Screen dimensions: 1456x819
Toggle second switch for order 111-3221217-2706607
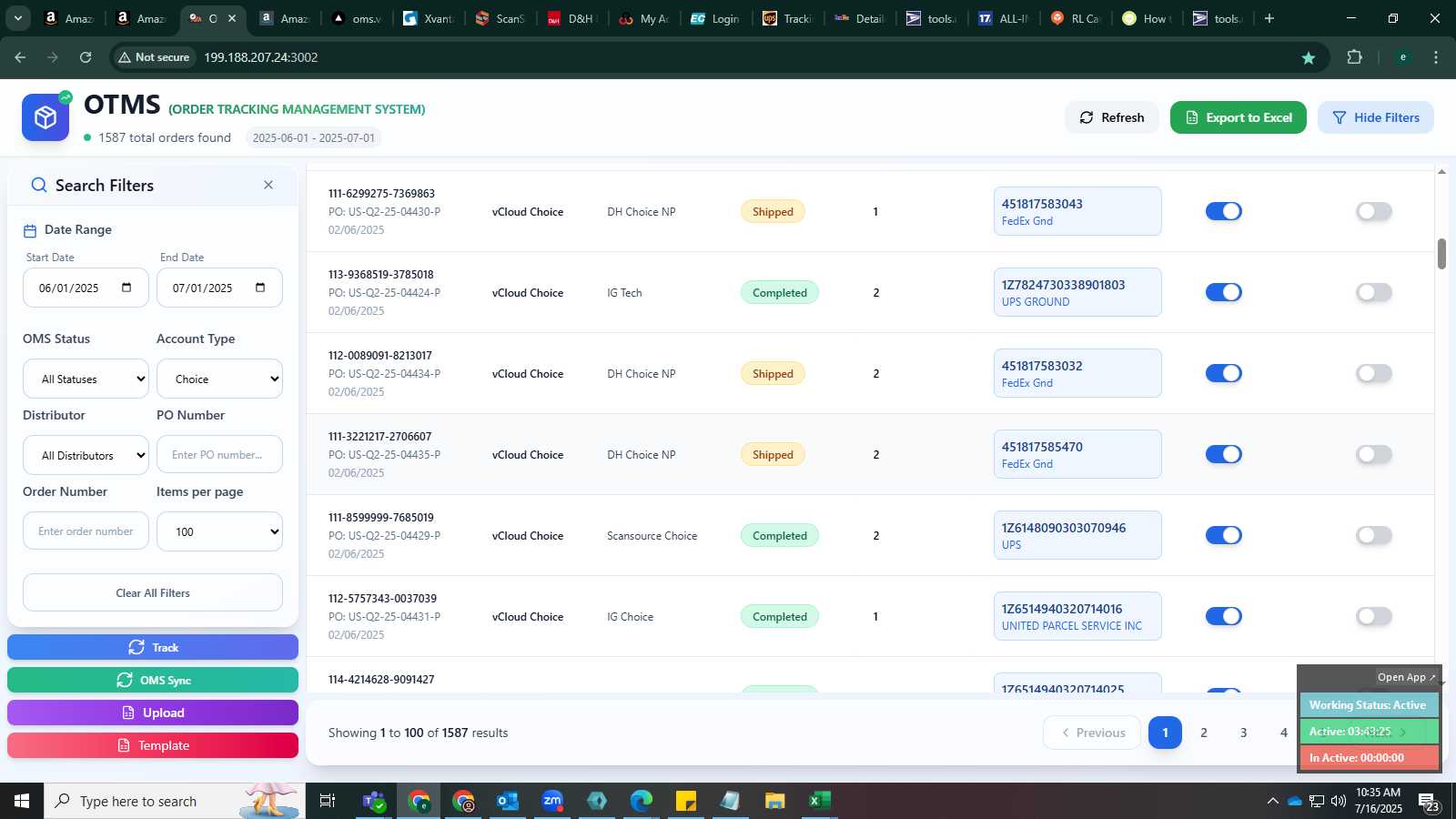click(1374, 454)
